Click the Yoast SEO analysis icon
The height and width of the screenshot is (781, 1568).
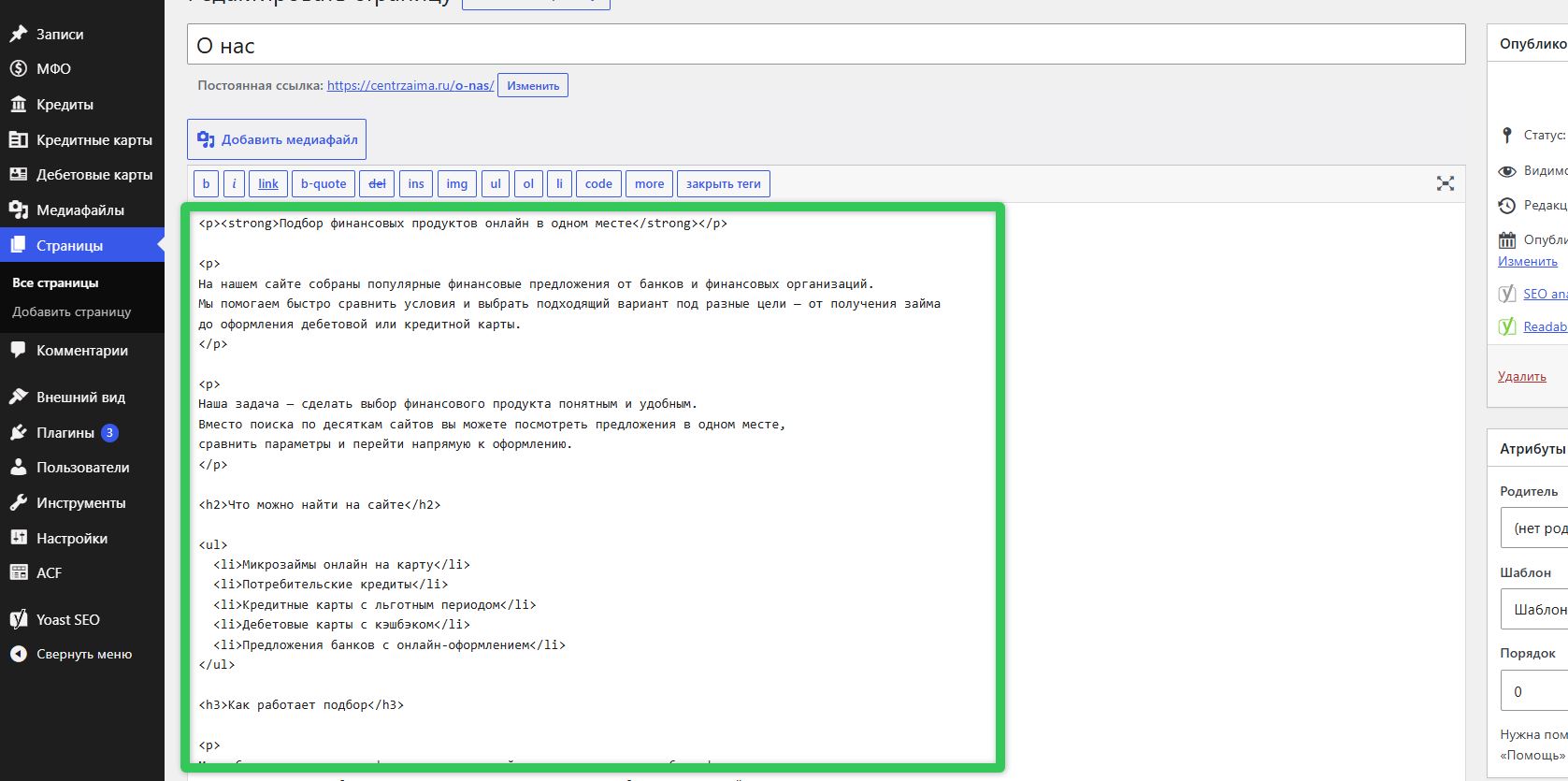tap(1506, 294)
